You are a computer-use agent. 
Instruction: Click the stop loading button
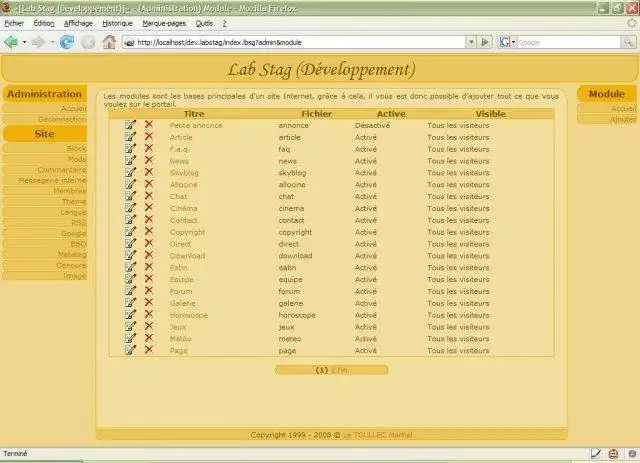coord(88,42)
